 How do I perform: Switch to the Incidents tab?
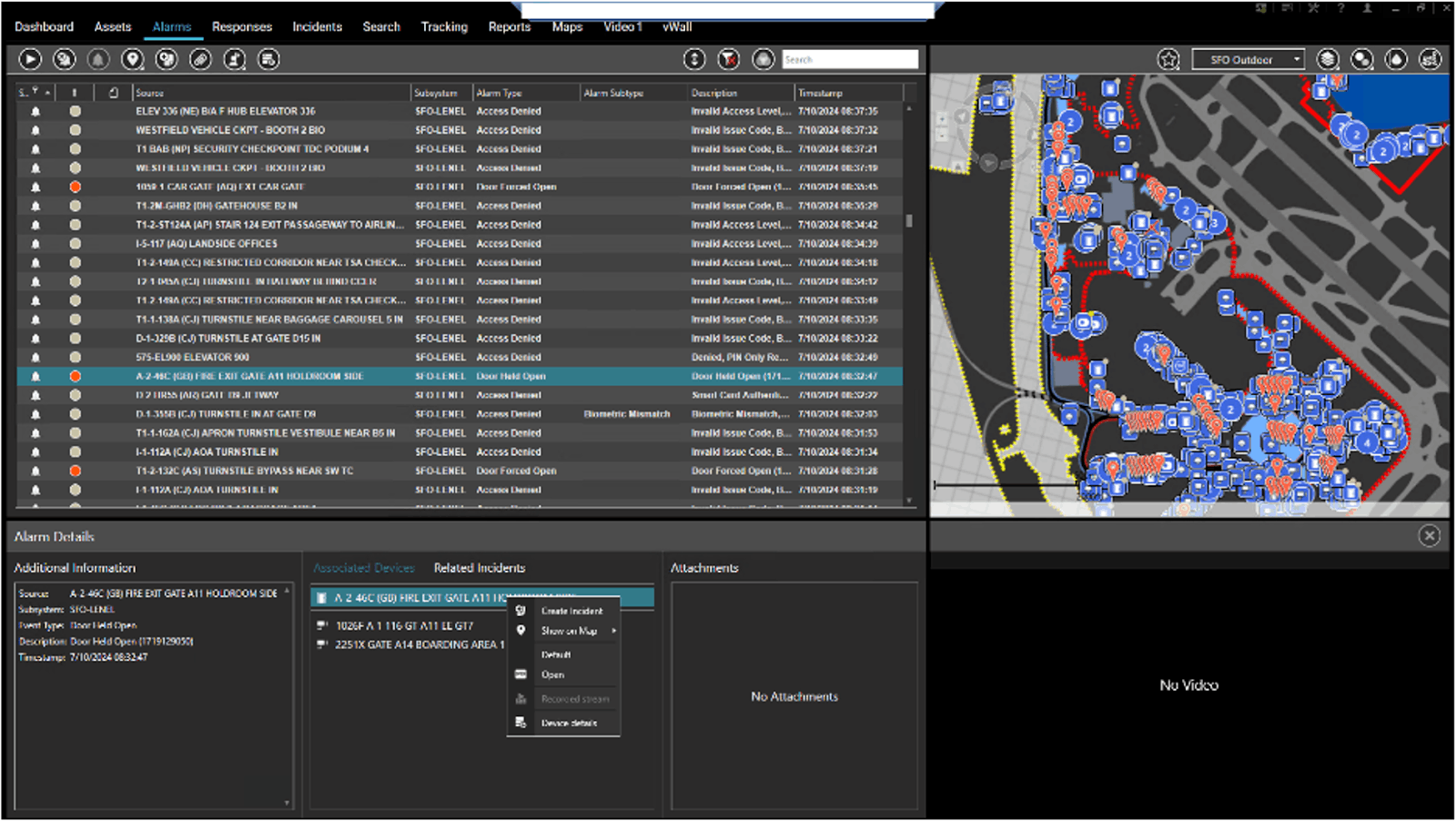[317, 26]
